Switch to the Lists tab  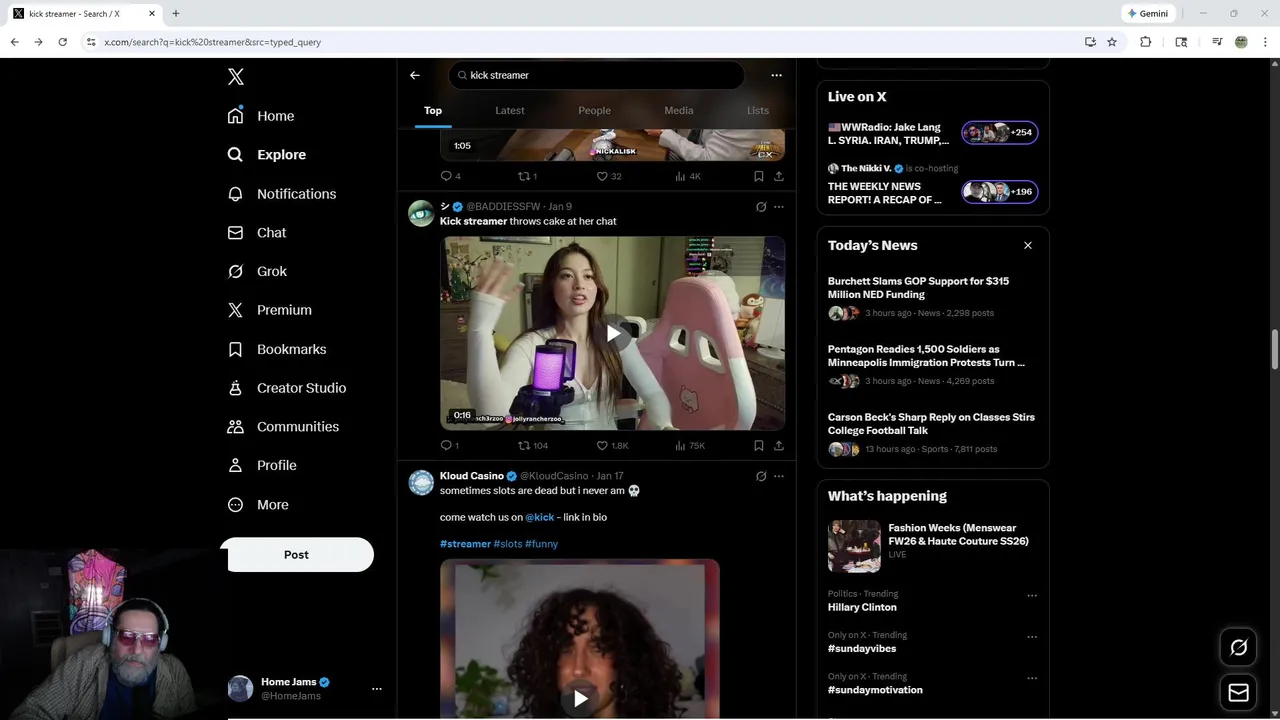758,110
